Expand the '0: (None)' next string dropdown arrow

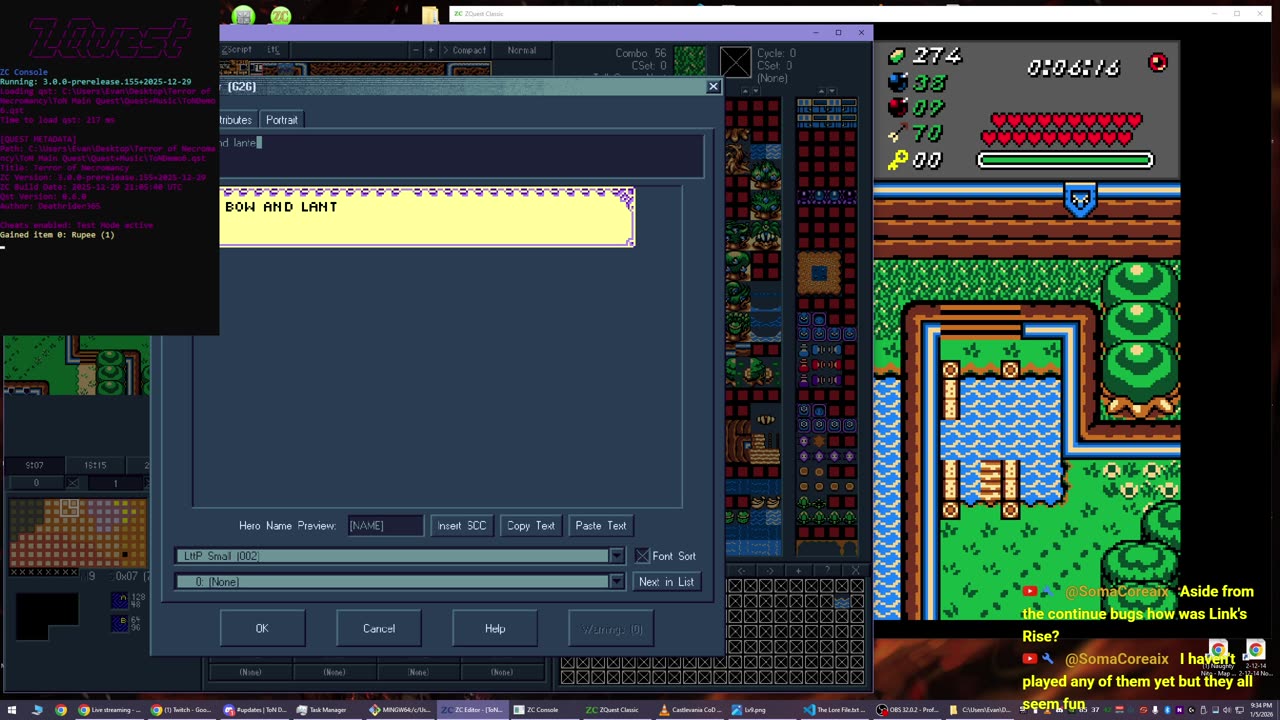point(617,582)
